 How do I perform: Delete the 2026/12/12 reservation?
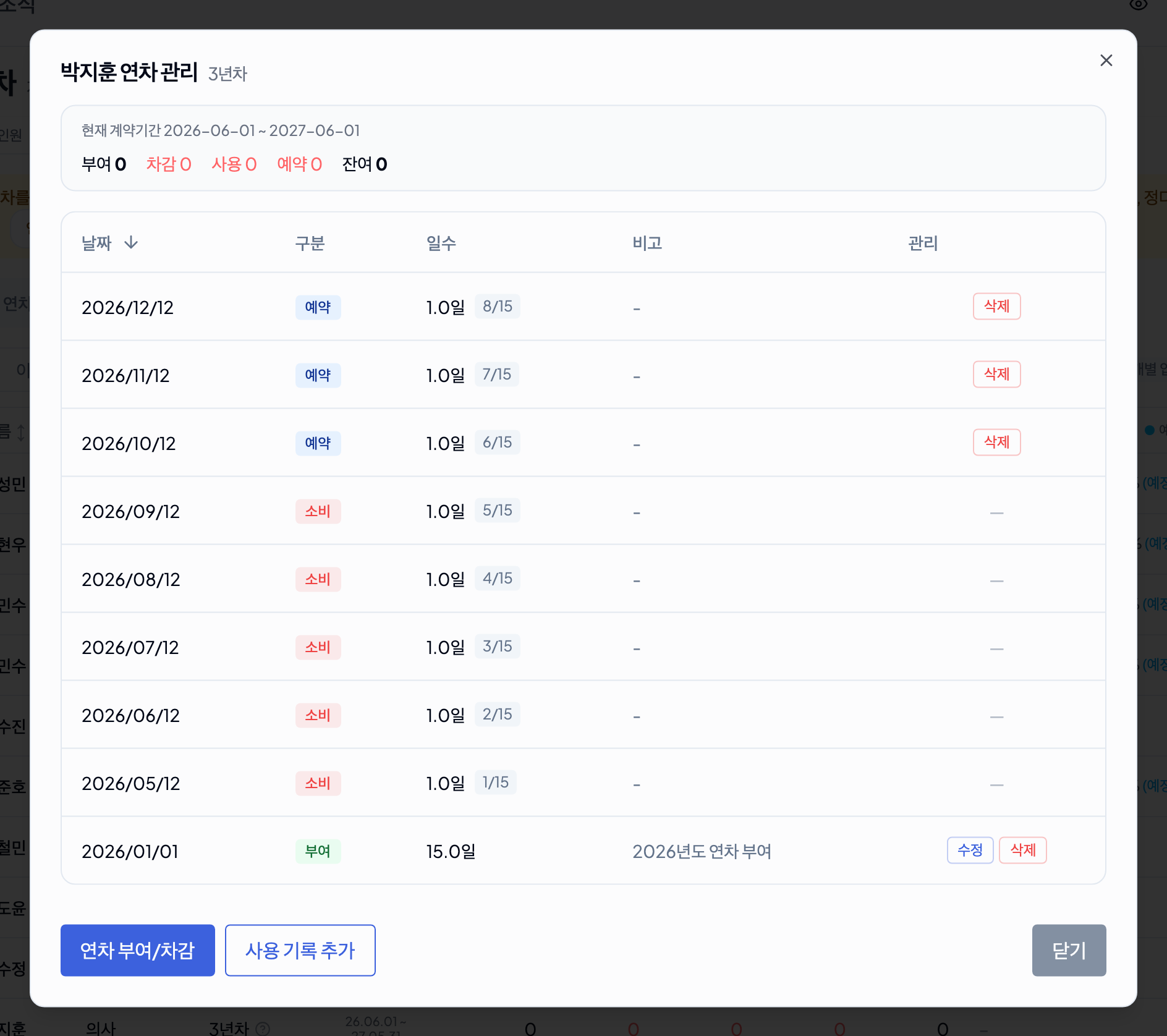pos(996,307)
